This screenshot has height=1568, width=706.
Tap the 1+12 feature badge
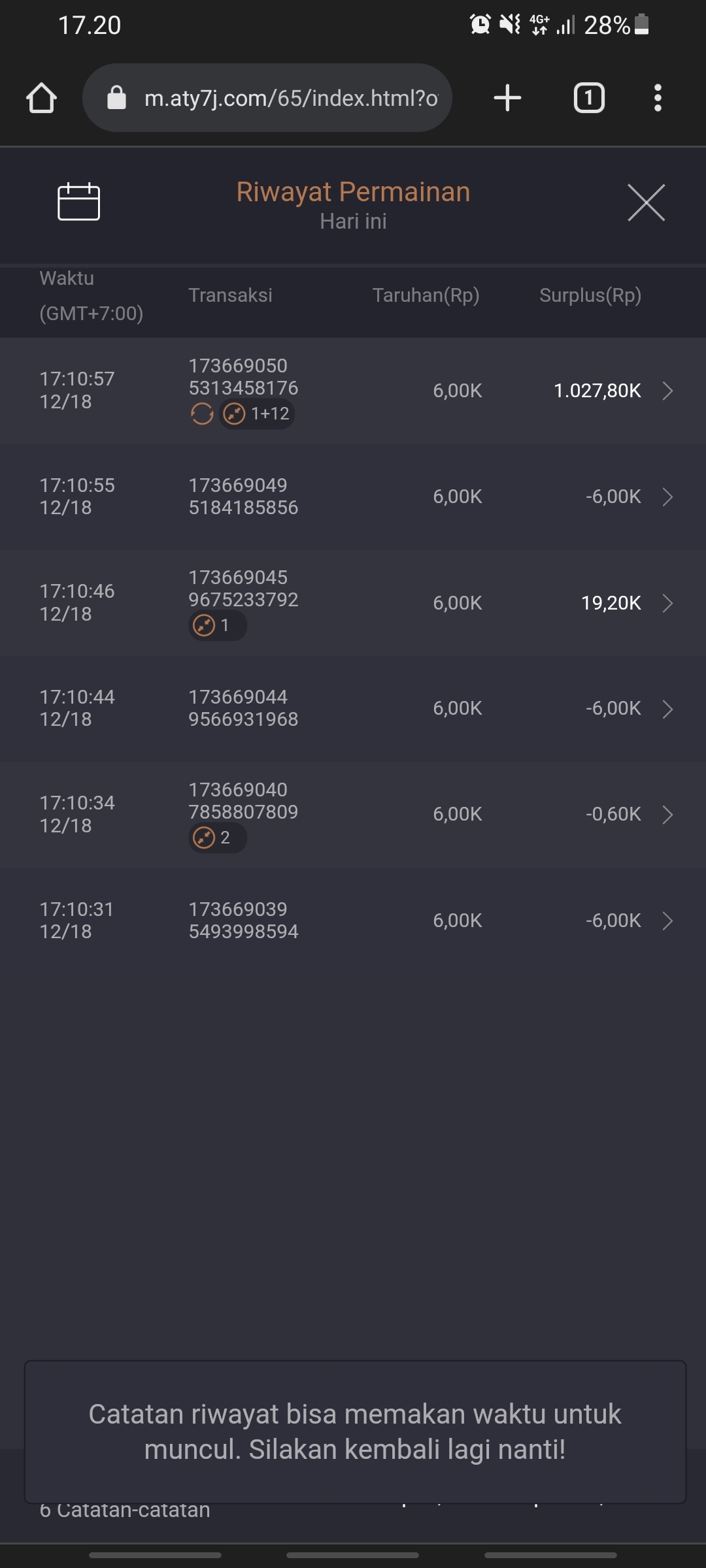[258, 414]
